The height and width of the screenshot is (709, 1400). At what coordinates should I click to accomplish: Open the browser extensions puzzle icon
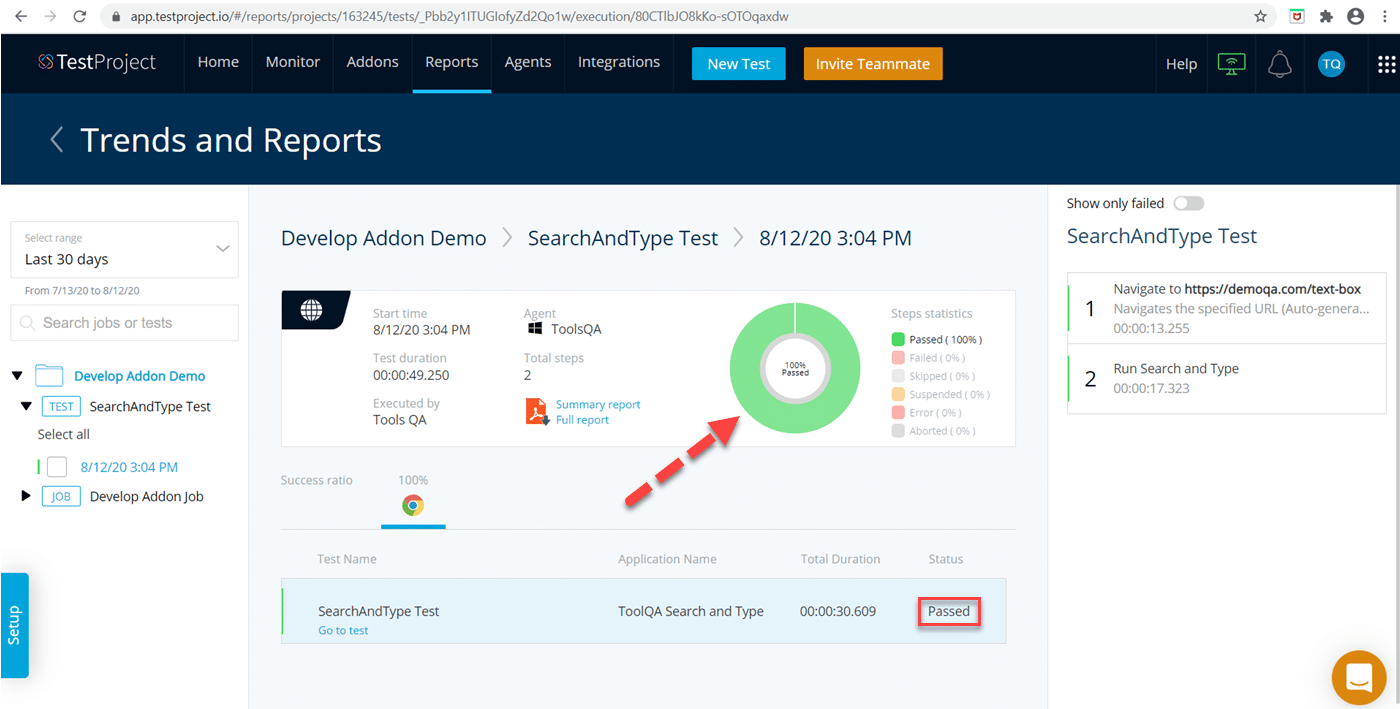pos(1326,16)
